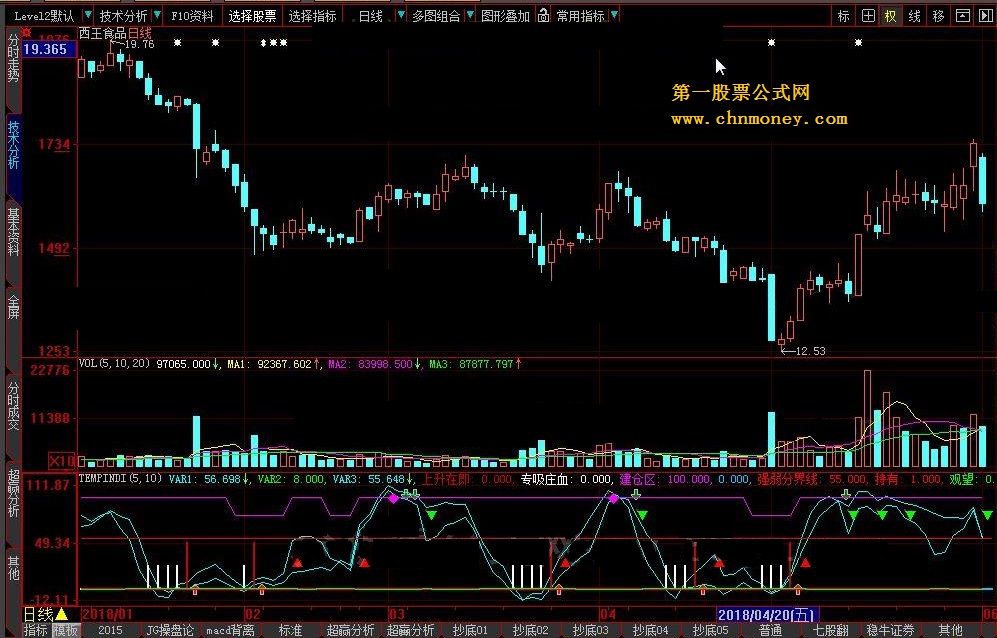Open 超赢分析 side tab

[x=13, y=492]
